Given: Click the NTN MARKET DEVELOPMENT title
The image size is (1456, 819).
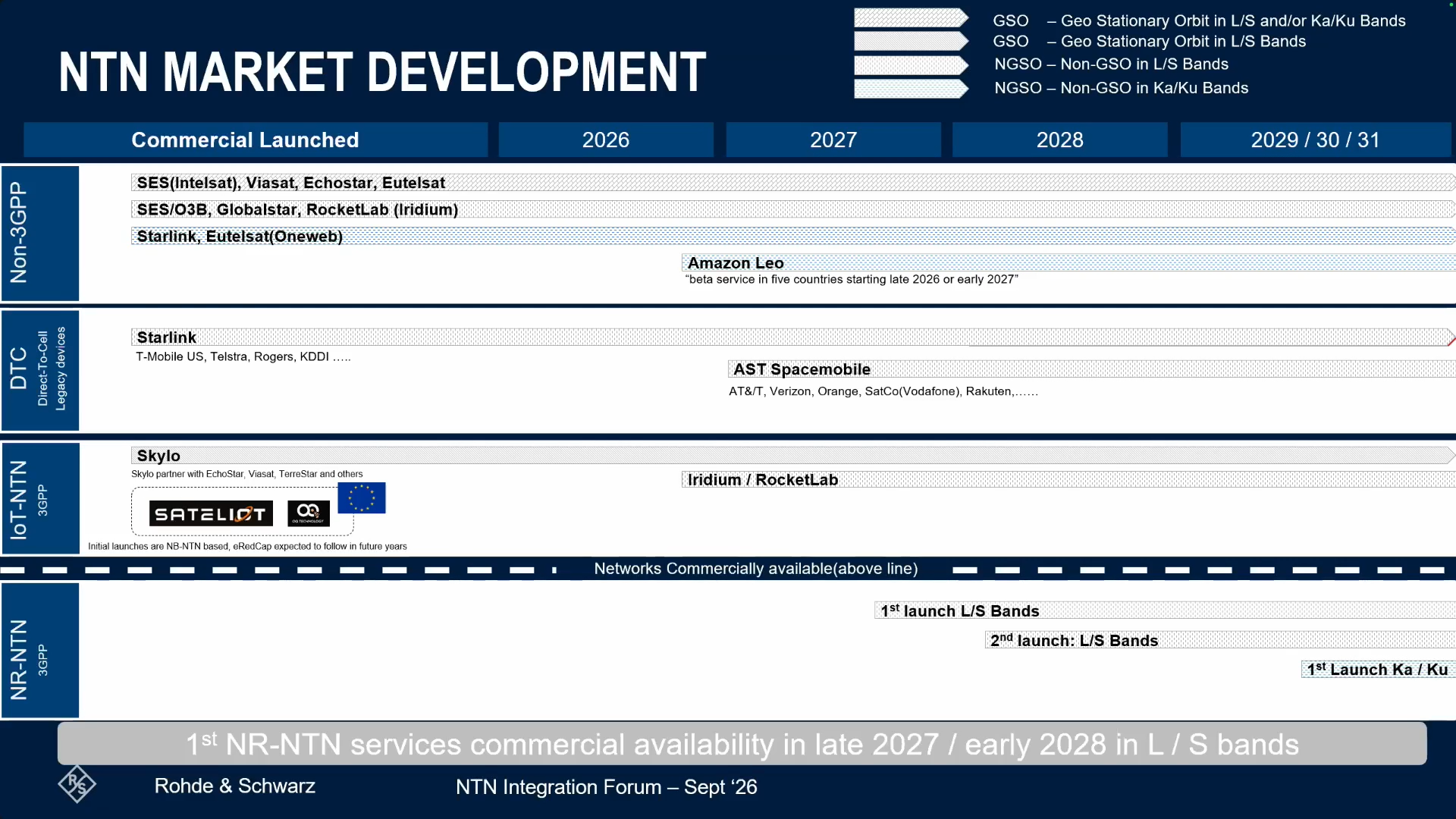Looking at the screenshot, I should (x=382, y=72).
